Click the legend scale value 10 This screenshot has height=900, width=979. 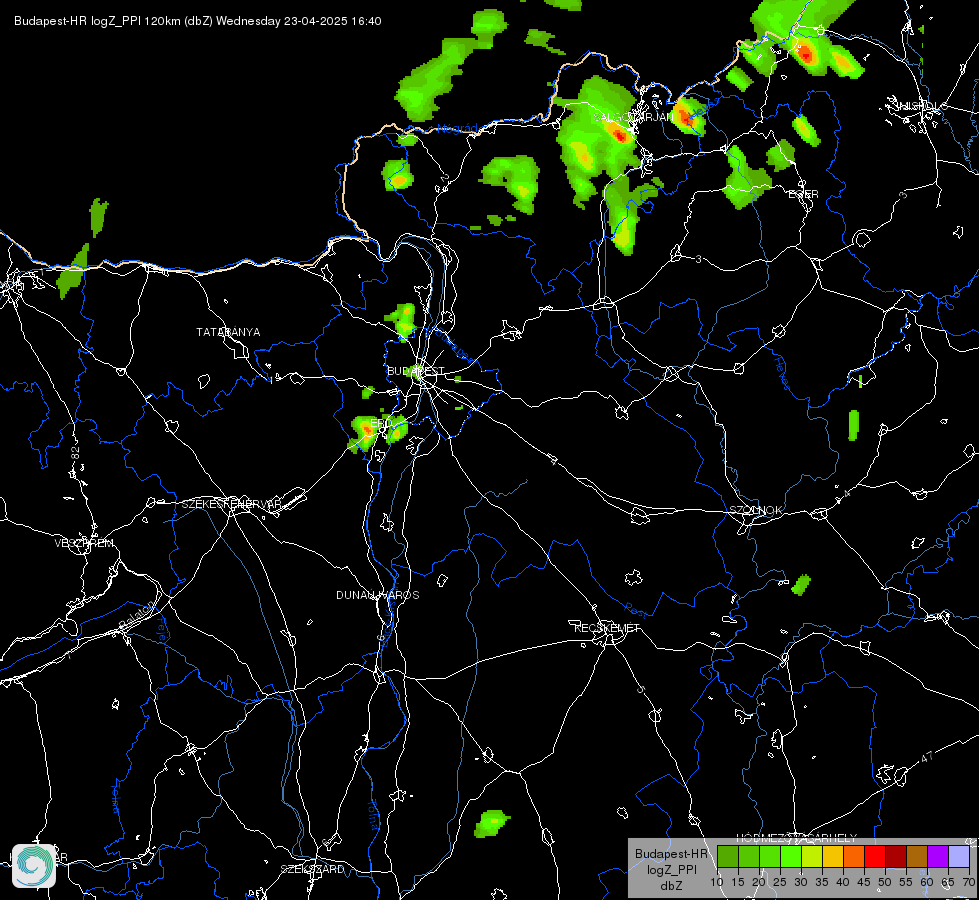[x=717, y=882]
